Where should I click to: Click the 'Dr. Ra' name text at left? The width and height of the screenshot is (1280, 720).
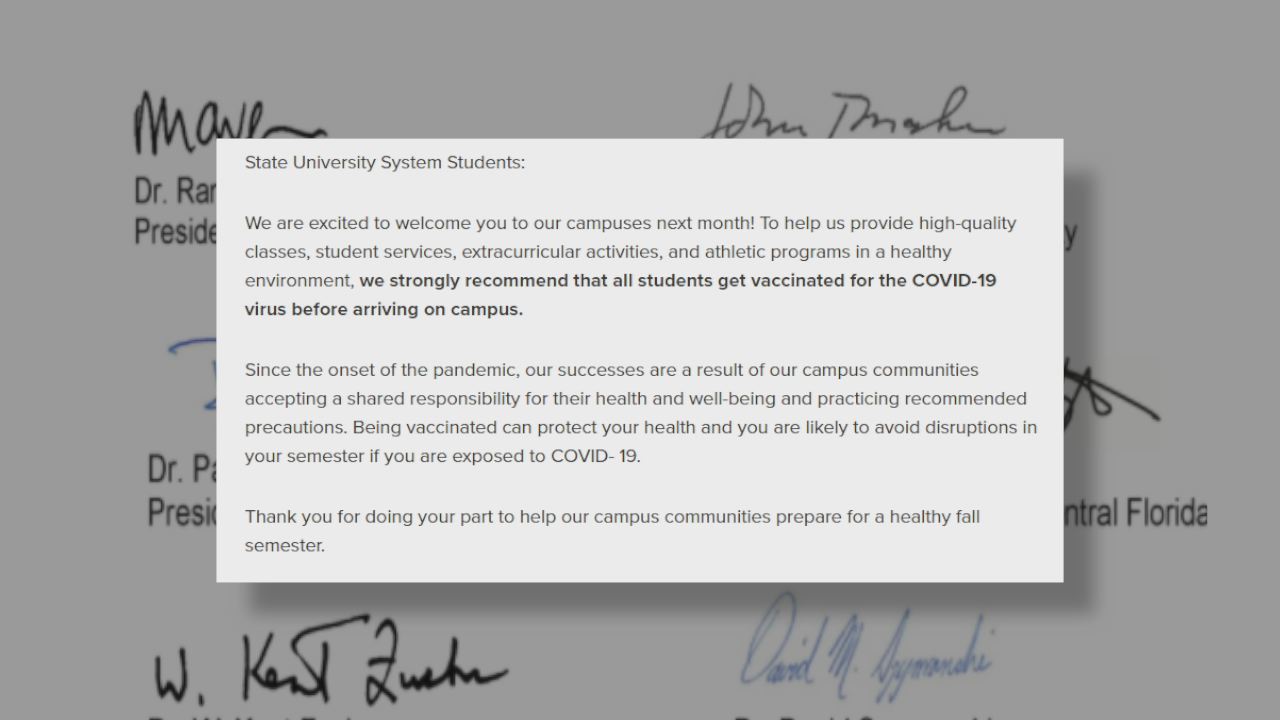point(176,191)
